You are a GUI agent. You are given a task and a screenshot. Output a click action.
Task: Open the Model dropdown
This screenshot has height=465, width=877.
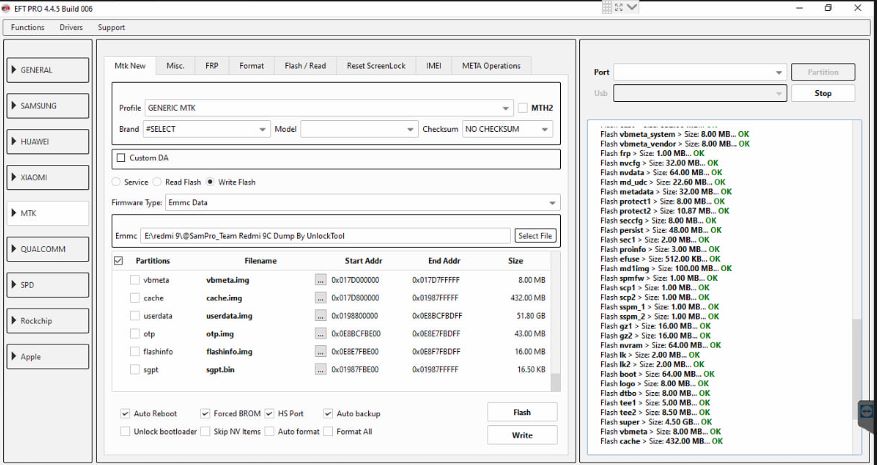(x=359, y=129)
